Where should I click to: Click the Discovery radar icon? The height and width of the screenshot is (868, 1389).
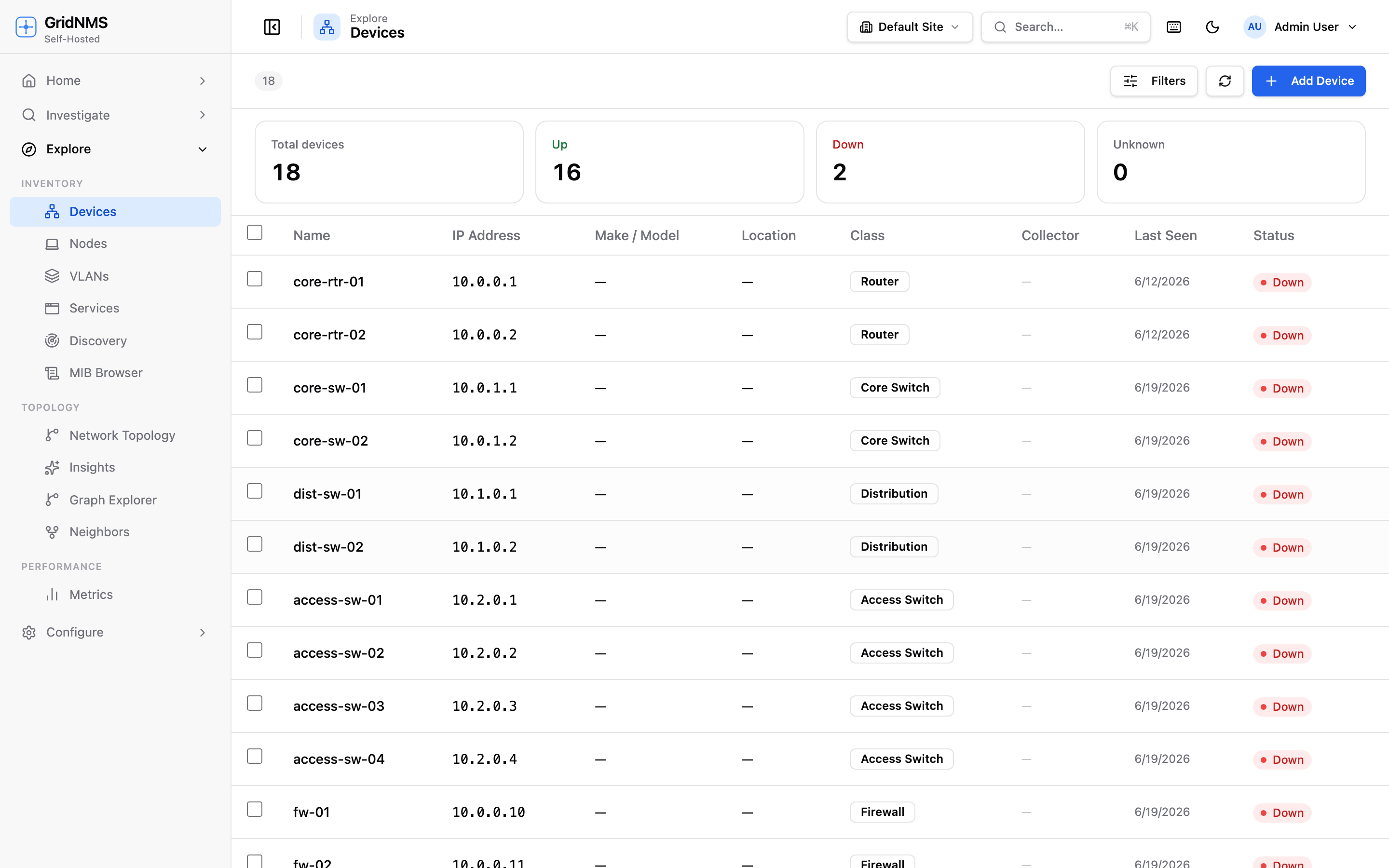[52, 341]
